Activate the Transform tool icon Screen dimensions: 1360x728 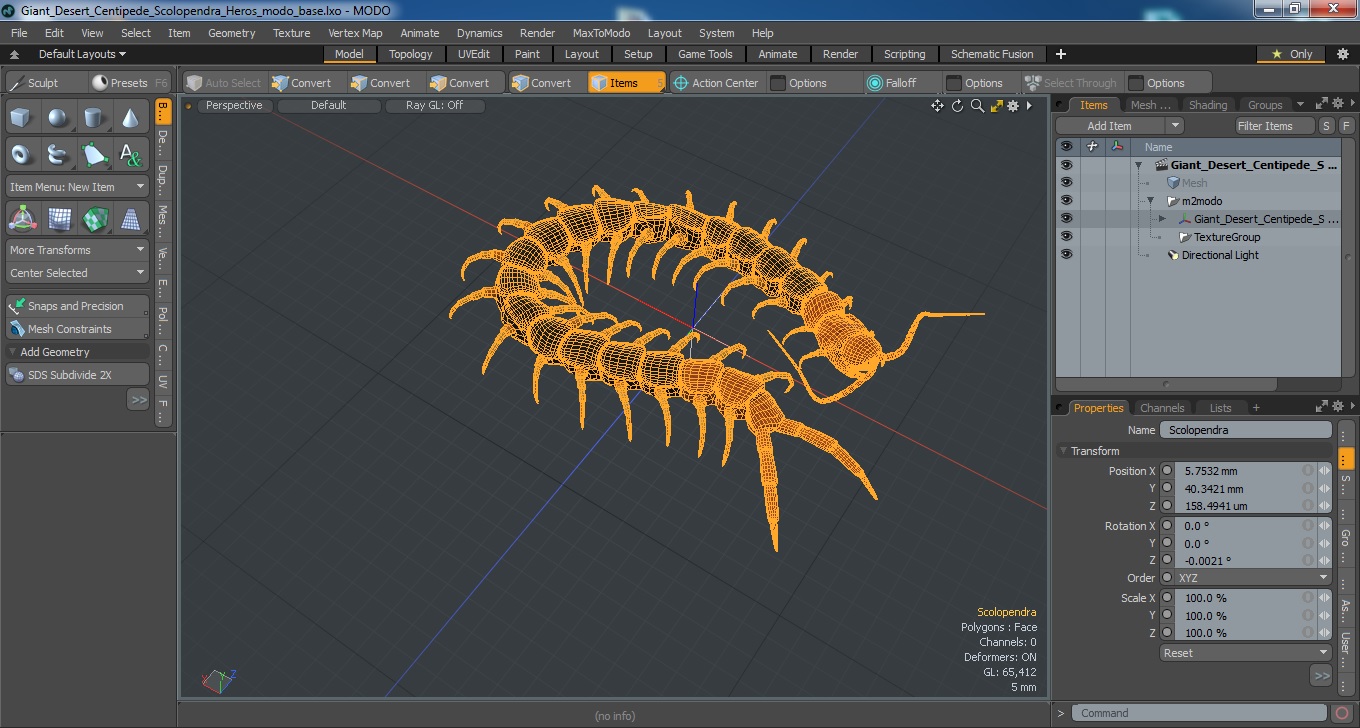(x=22, y=218)
